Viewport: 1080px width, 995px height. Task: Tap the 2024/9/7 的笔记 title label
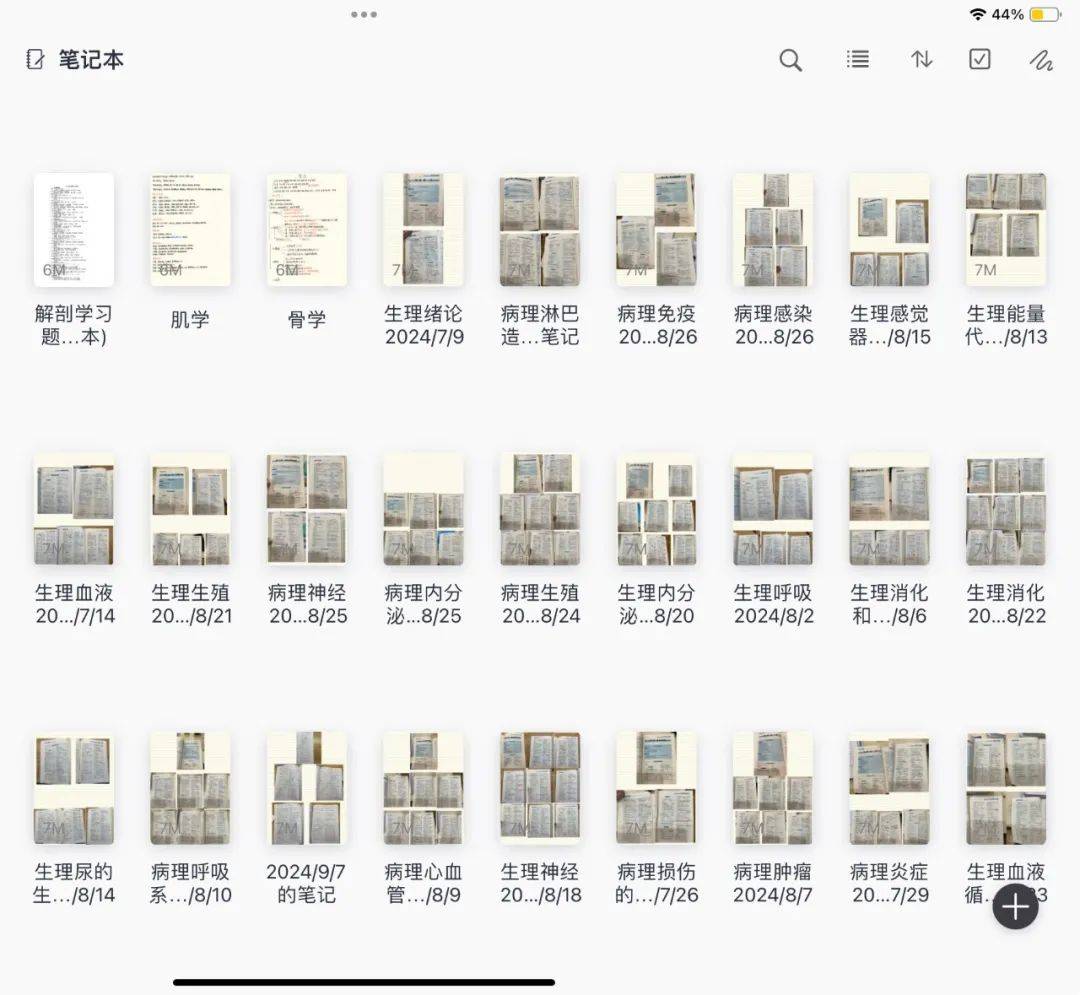point(306,883)
